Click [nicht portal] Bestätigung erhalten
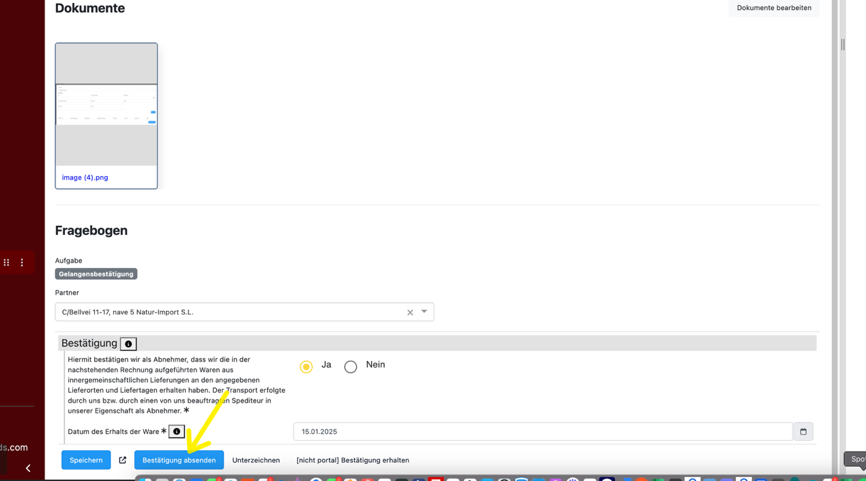The height and width of the screenshot is (481, 866). 353,460
